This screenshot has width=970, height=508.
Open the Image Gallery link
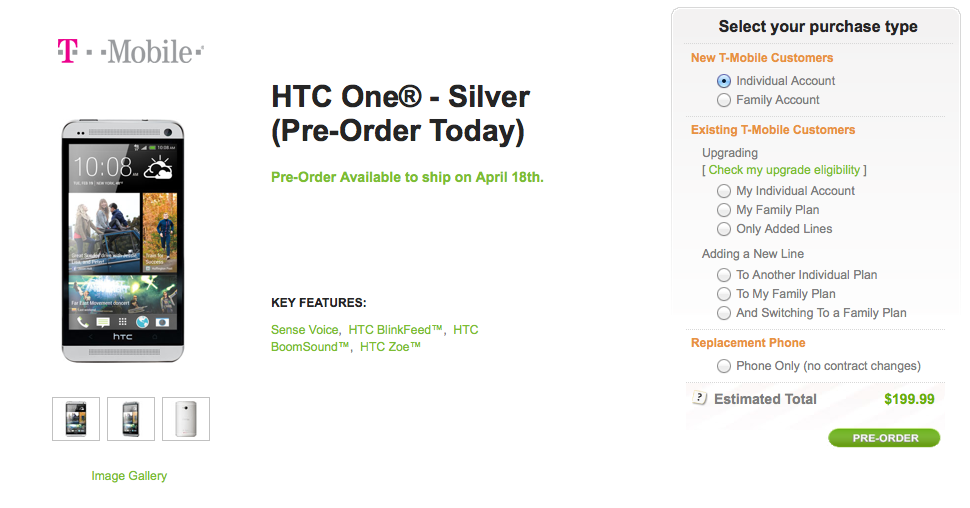click(129, 476)
